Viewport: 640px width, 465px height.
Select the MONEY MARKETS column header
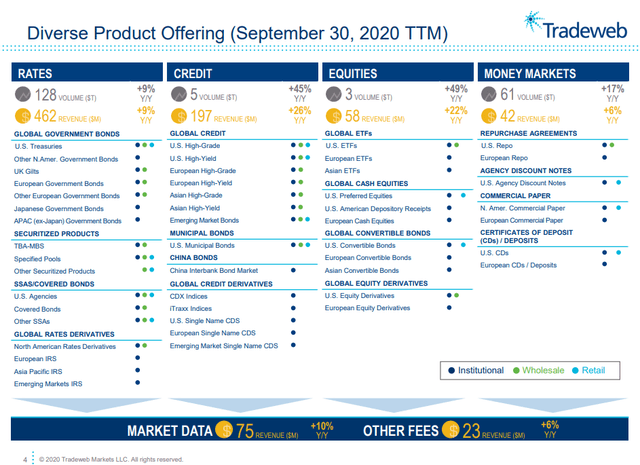tap(553, 72)
